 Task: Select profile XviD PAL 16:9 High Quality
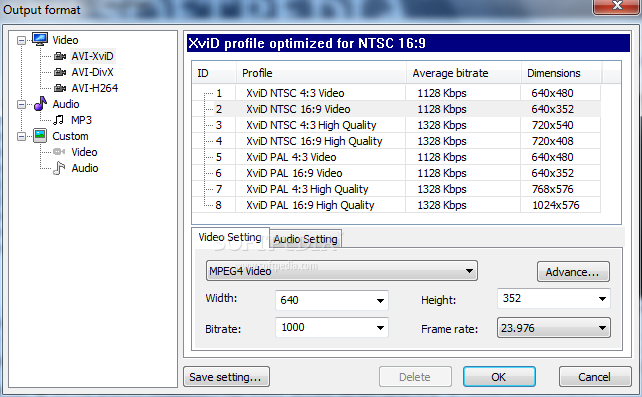click(x=310, y=205)
